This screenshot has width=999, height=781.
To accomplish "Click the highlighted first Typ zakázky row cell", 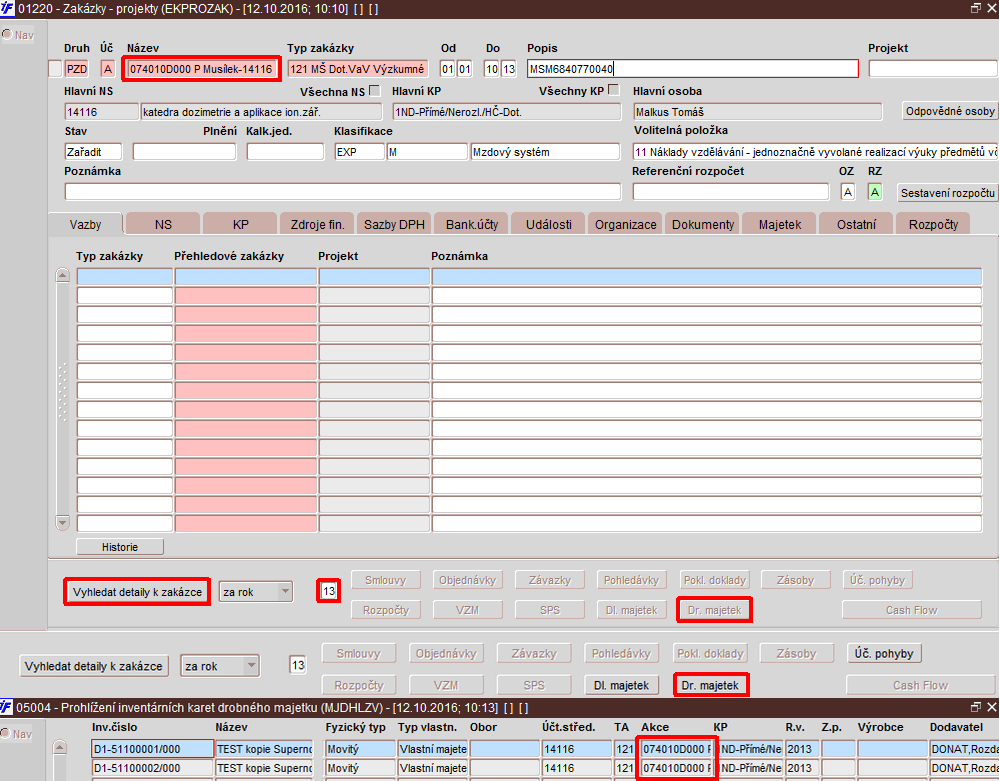I will pyautogui.click(x=124, y=276).
